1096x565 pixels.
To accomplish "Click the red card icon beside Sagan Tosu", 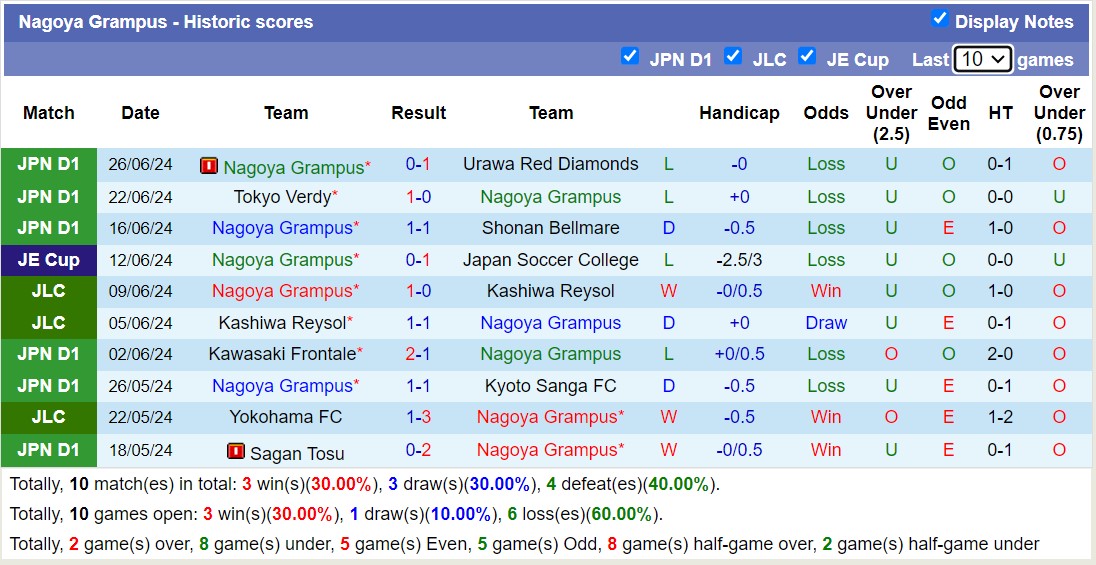I will point(236,451).
